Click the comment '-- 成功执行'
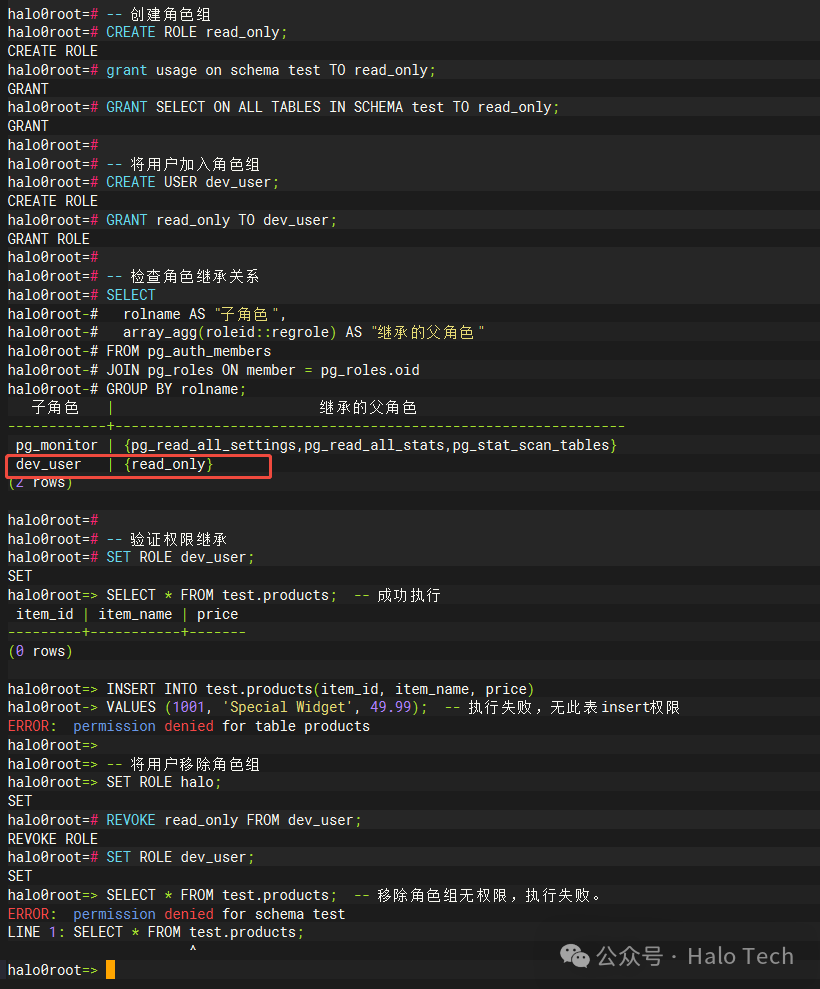Viewport: 820px width, 989px height. click(x=397, y=595)
